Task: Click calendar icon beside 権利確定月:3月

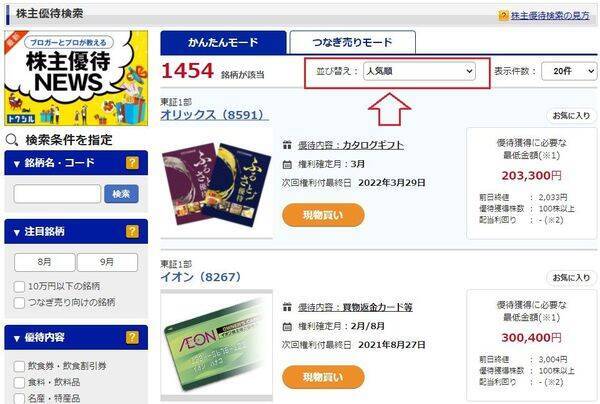Action: click(x=287, y=165)
